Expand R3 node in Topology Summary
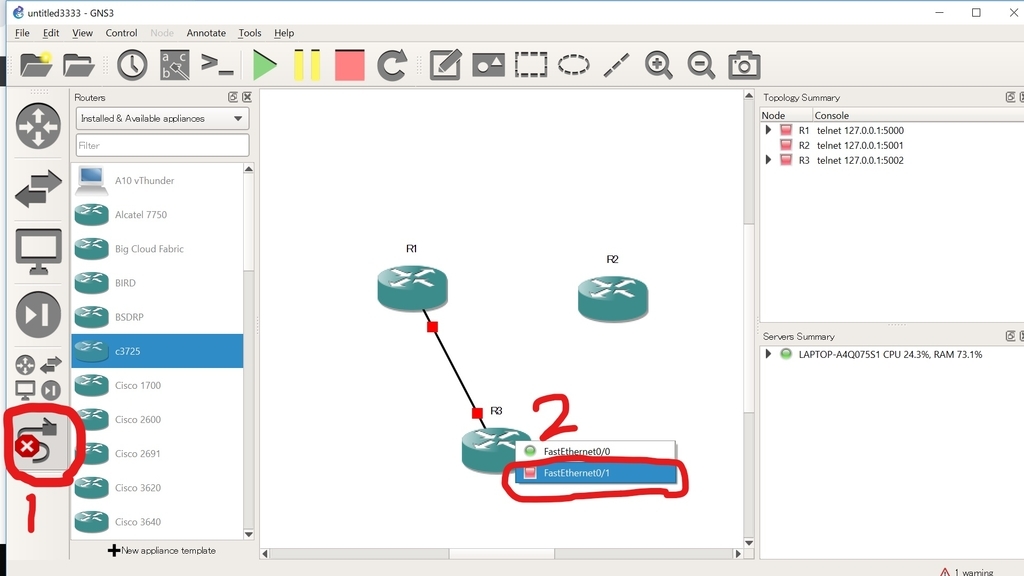Image resolution: width=1024 pixels, height=576 pixels. click(x=769, y=160)
